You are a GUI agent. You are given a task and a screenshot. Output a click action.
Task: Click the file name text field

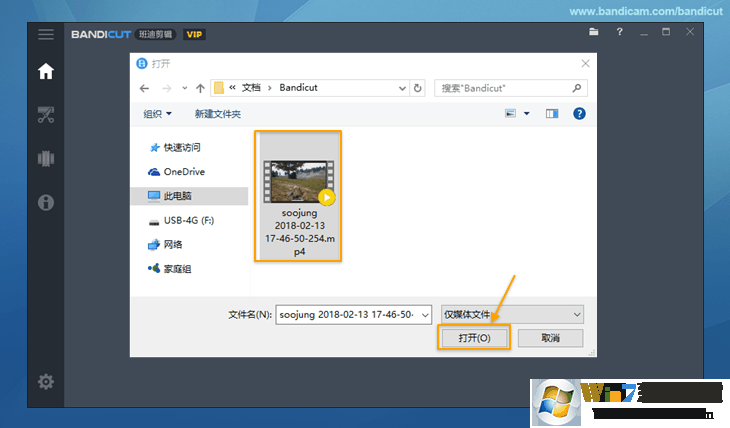pos(348,315)
